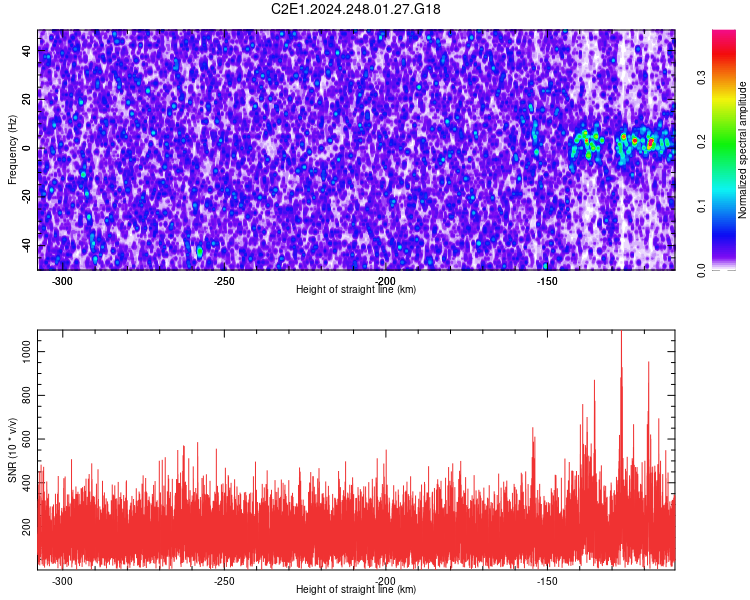
Task: Click the Frequency (Hz) axis label
Action: [12, 150]
